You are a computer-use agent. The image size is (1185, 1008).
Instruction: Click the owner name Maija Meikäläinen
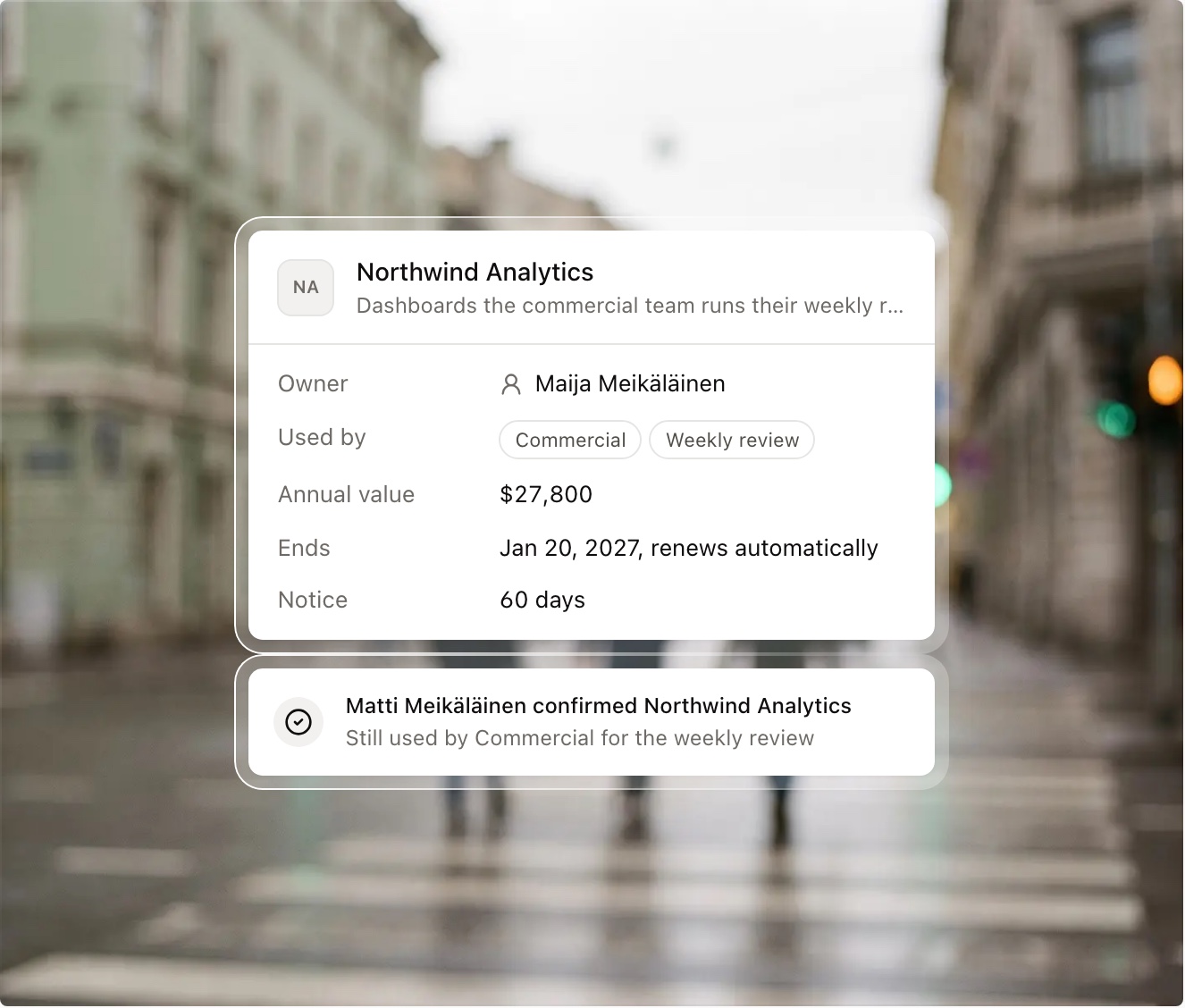(630, 384)
